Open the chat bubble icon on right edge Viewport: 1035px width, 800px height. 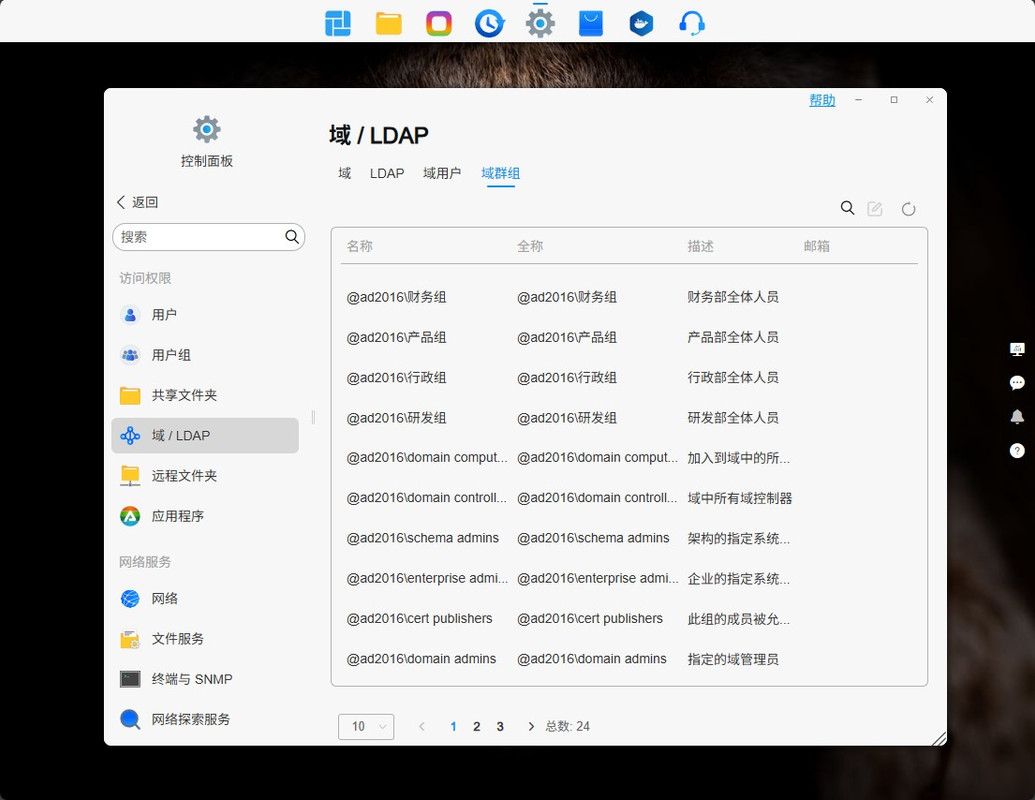click(1017, 383)
